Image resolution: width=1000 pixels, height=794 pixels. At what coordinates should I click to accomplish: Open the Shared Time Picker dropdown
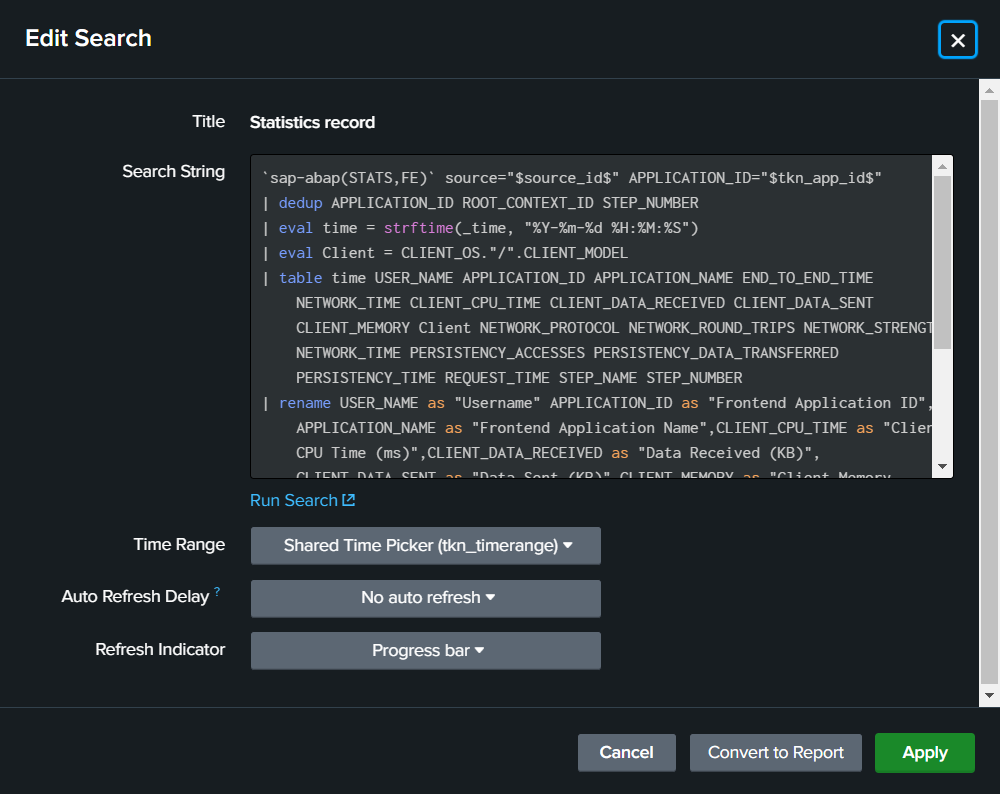click(x=426, y=546)
